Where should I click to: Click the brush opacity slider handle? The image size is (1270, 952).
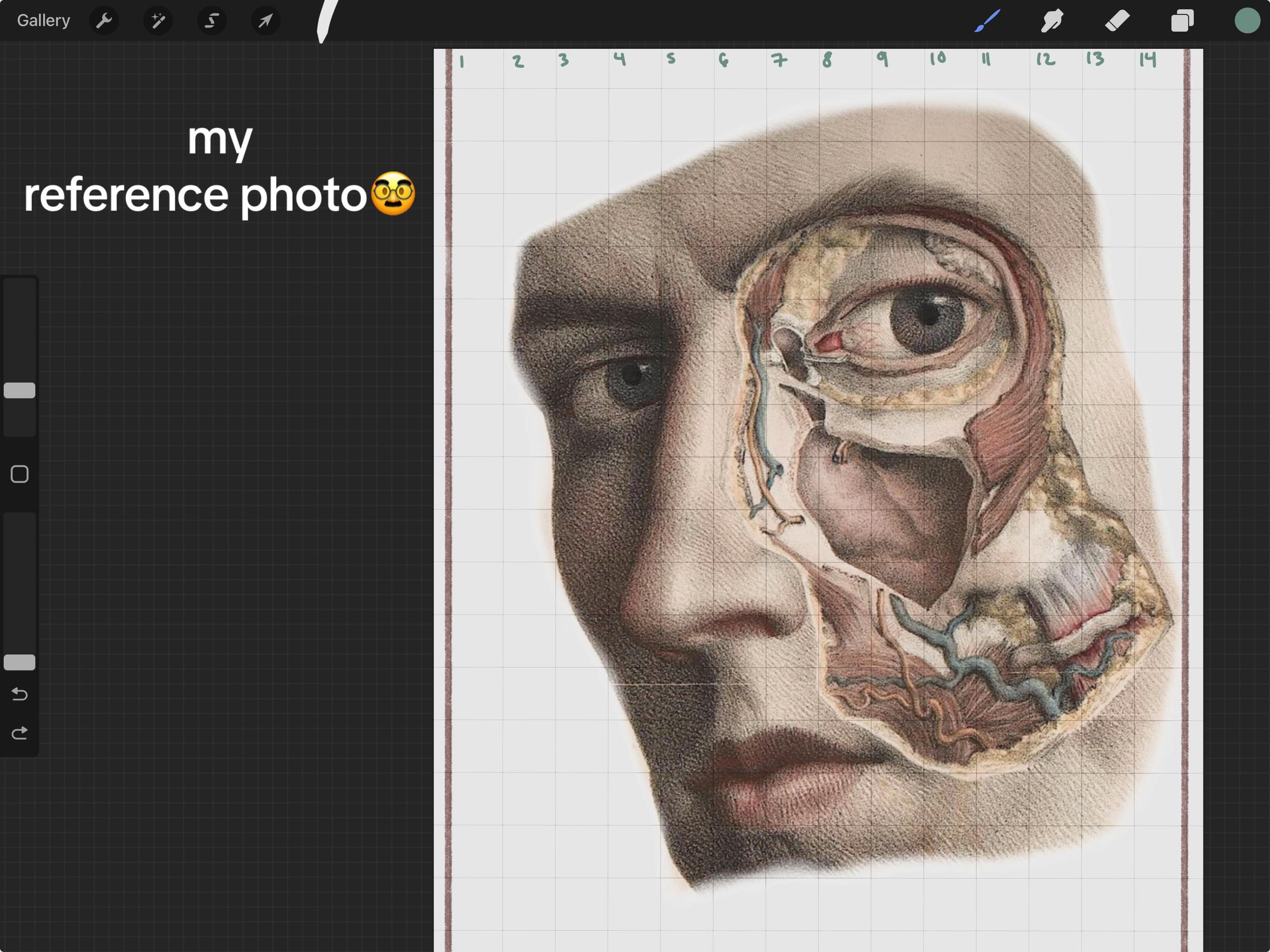coord(20,662)
